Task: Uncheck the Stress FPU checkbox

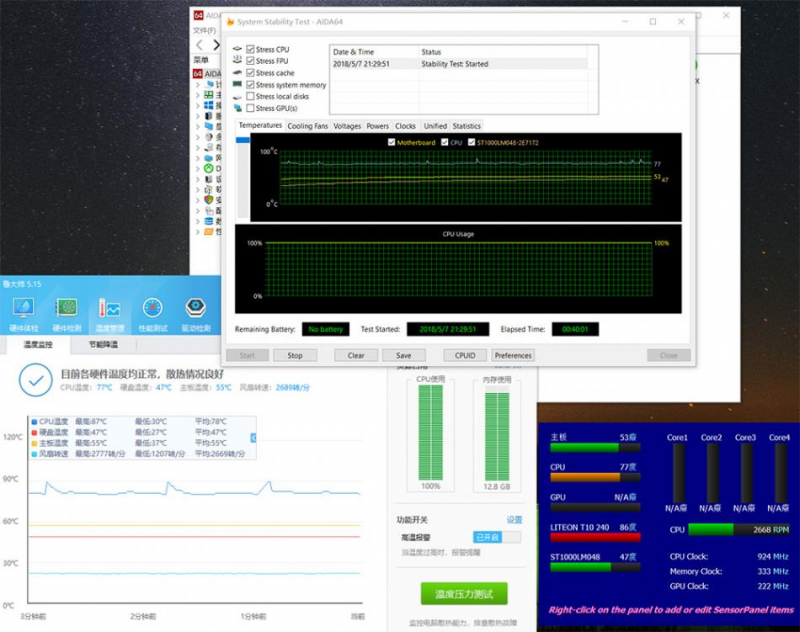Action: (x=251, y=61)
